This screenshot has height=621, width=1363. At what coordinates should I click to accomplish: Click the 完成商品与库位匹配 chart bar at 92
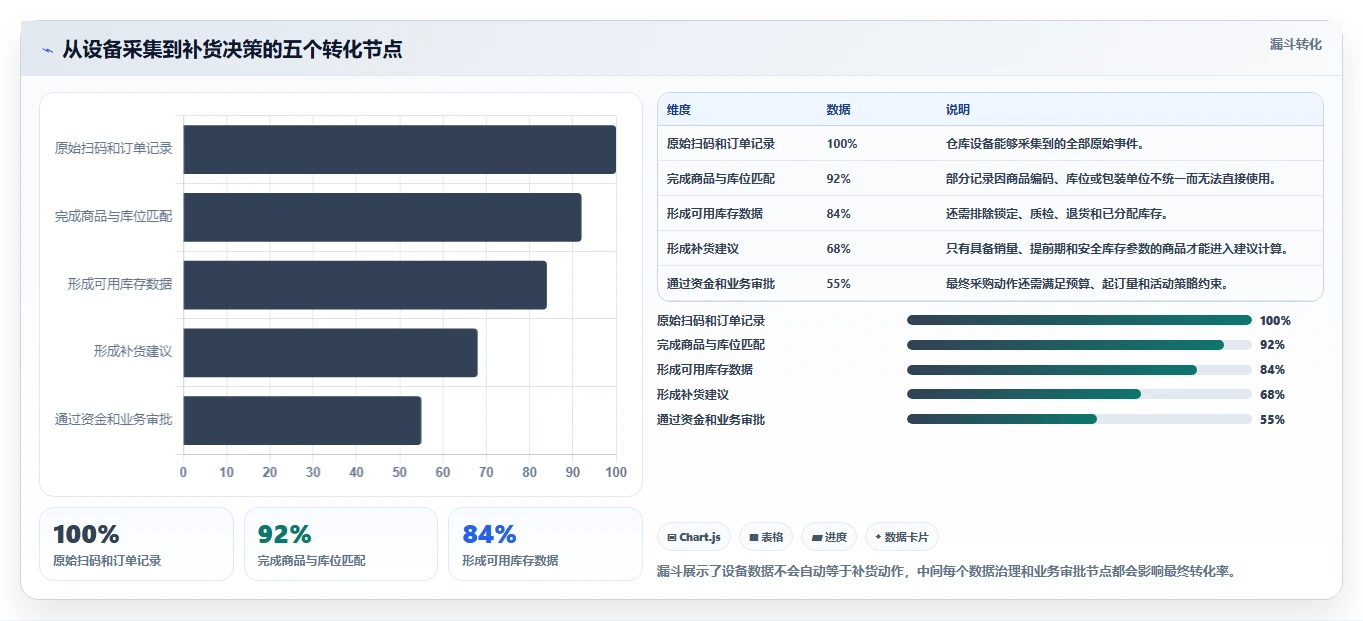point(382,217)
